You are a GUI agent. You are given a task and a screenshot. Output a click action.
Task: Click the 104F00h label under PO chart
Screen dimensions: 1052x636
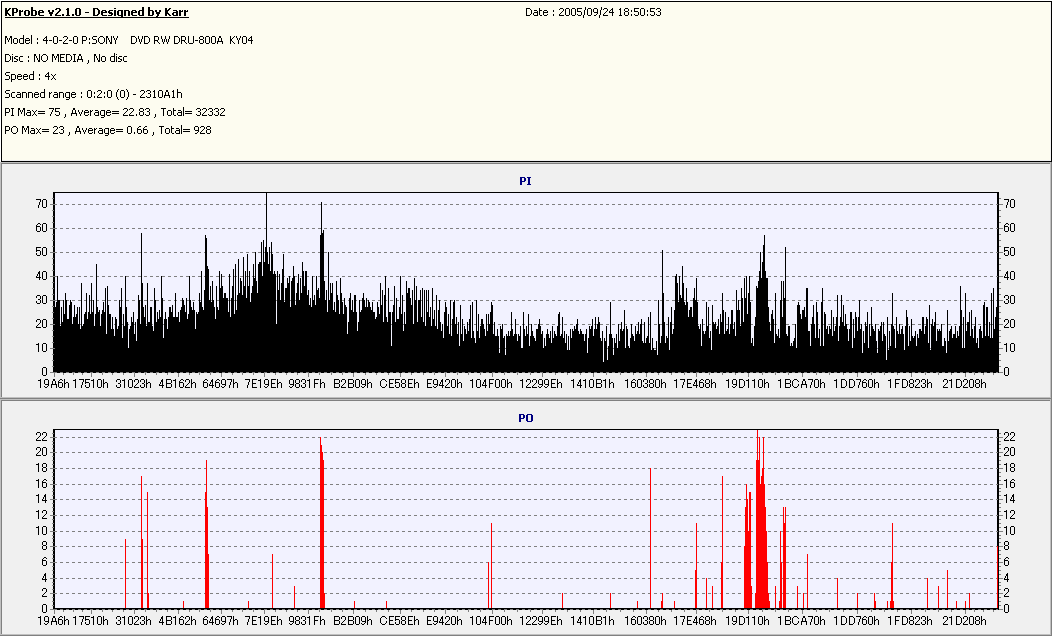[x=490, y=621]
